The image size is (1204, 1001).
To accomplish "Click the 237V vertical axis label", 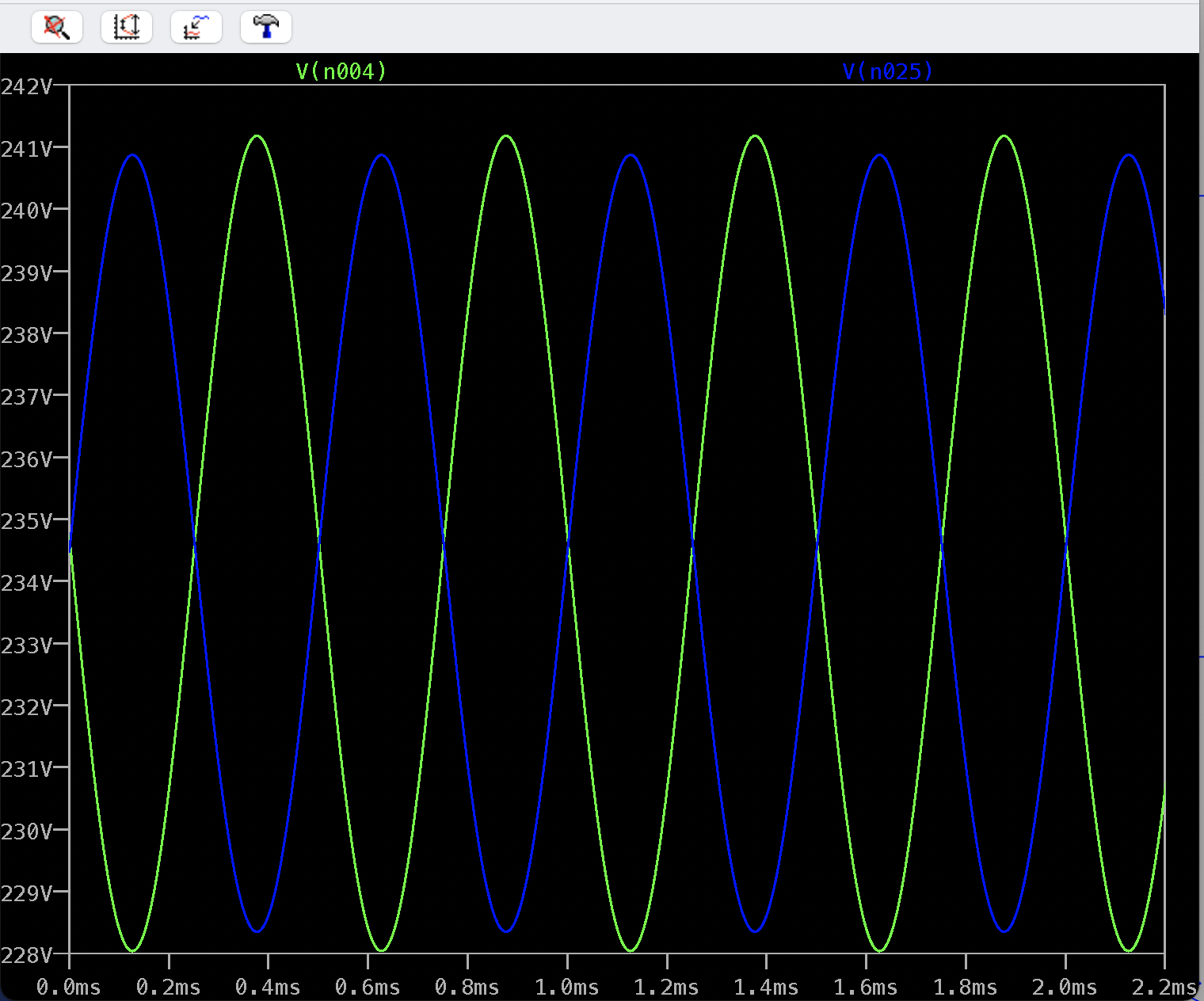I will [x=27, y=396].
